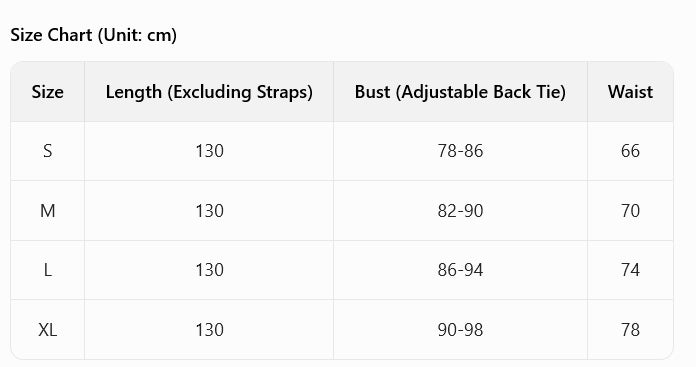Viewport: 696px width, 367px height.
Task: Click the M size cell
Action: point(47,211)
